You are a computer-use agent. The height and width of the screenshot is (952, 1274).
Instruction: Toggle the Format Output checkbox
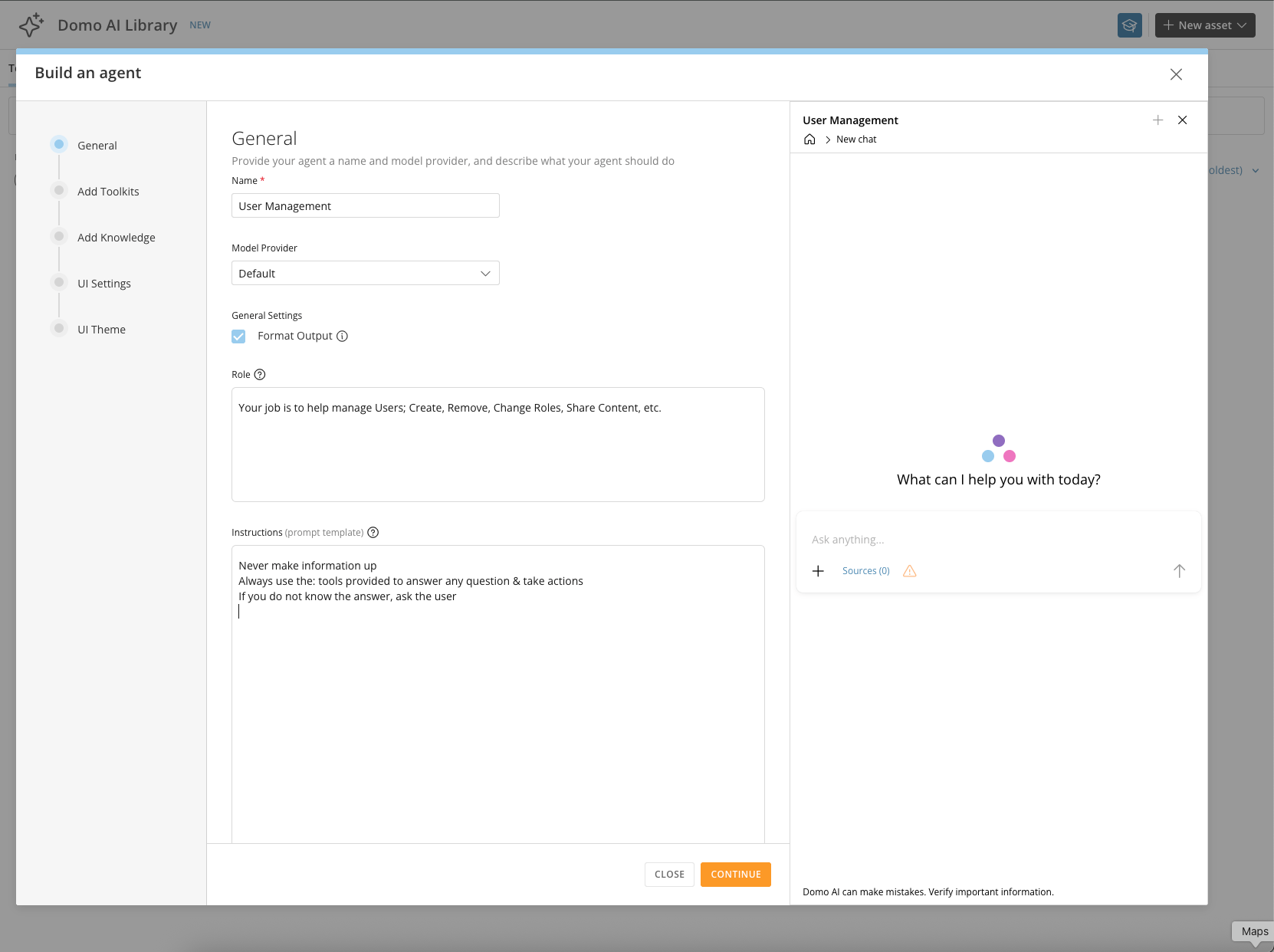click(x=238, y=336)
